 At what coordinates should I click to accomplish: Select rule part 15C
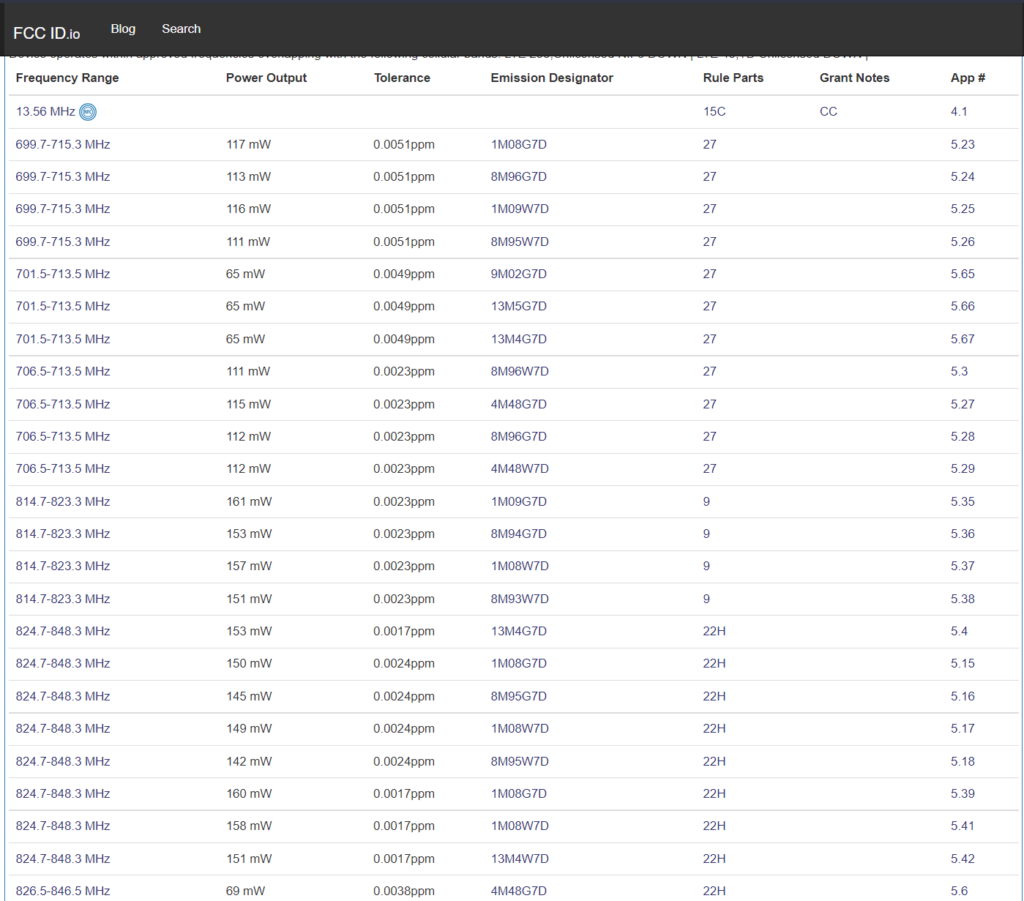click(714, 112)
